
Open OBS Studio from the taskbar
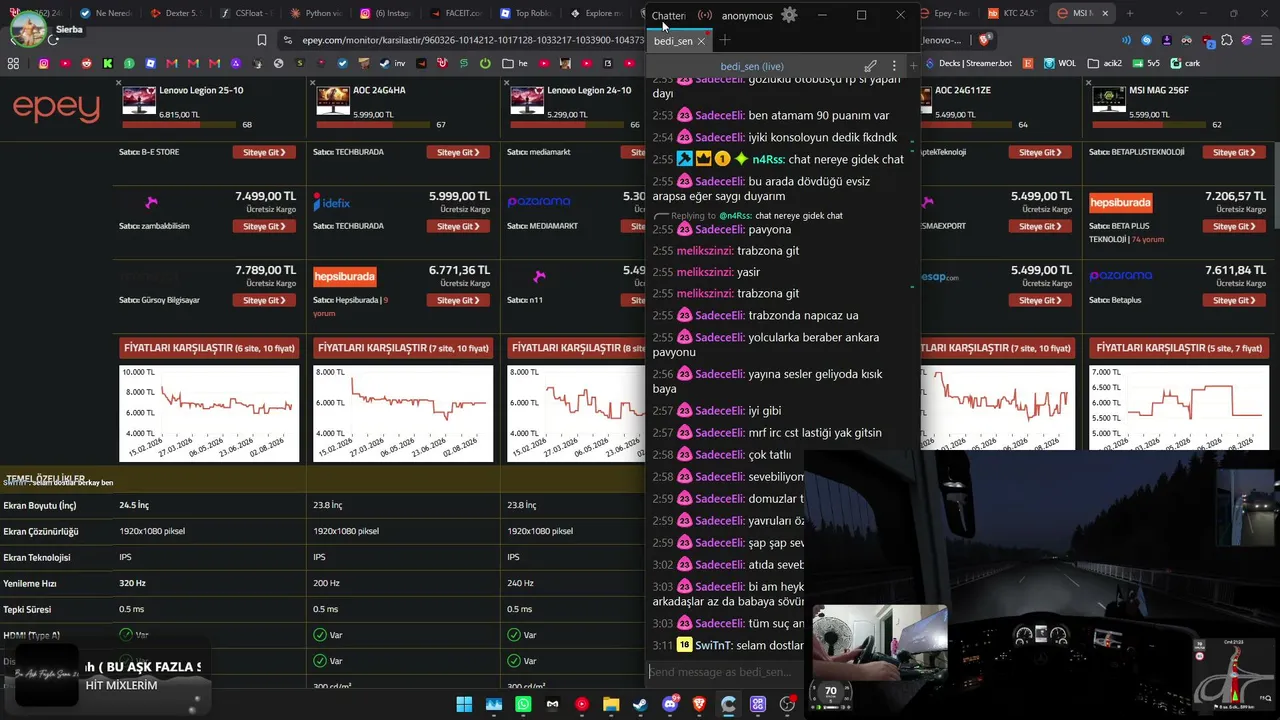787,704
